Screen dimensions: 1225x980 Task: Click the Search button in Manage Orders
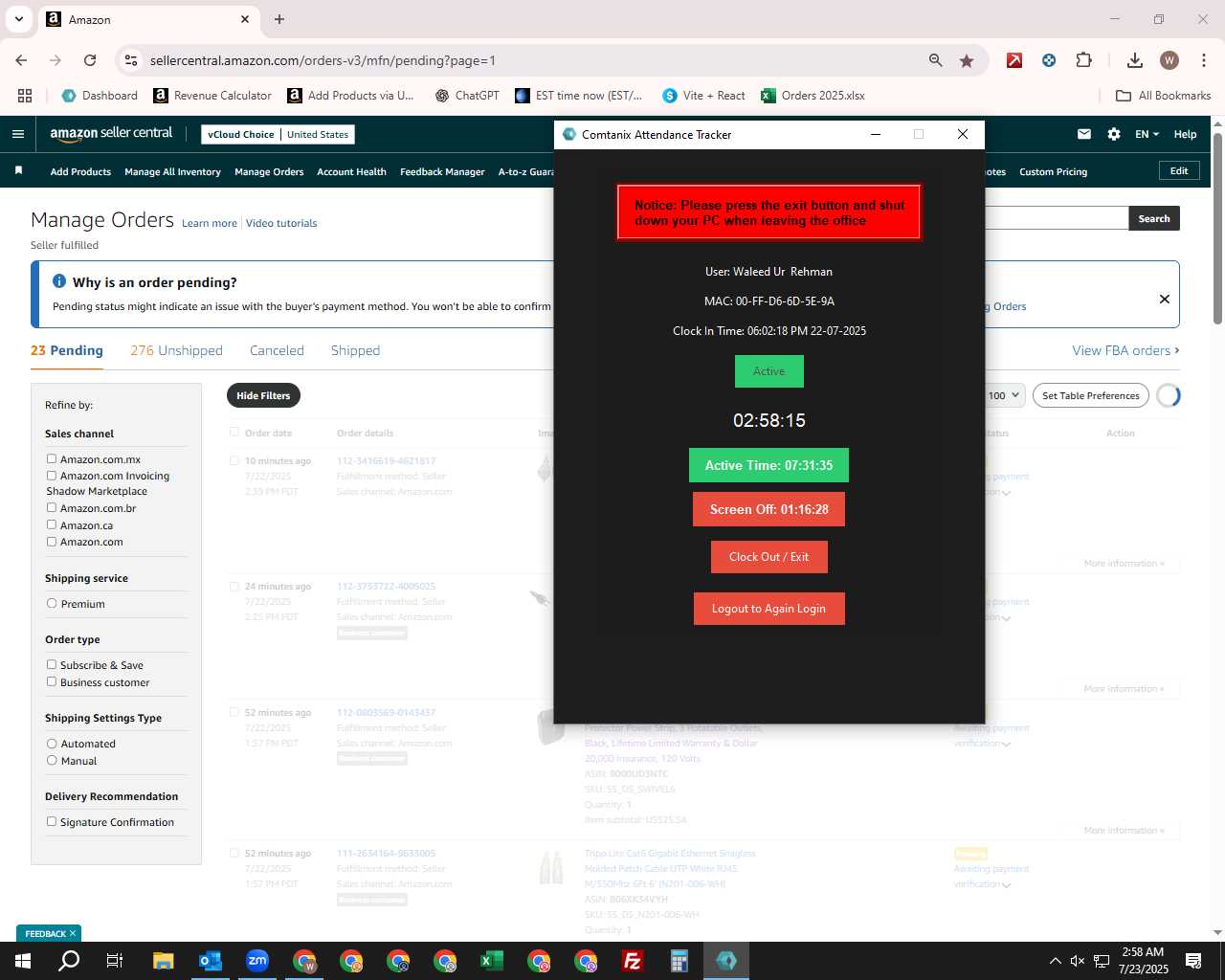[x=1154, y=218]
